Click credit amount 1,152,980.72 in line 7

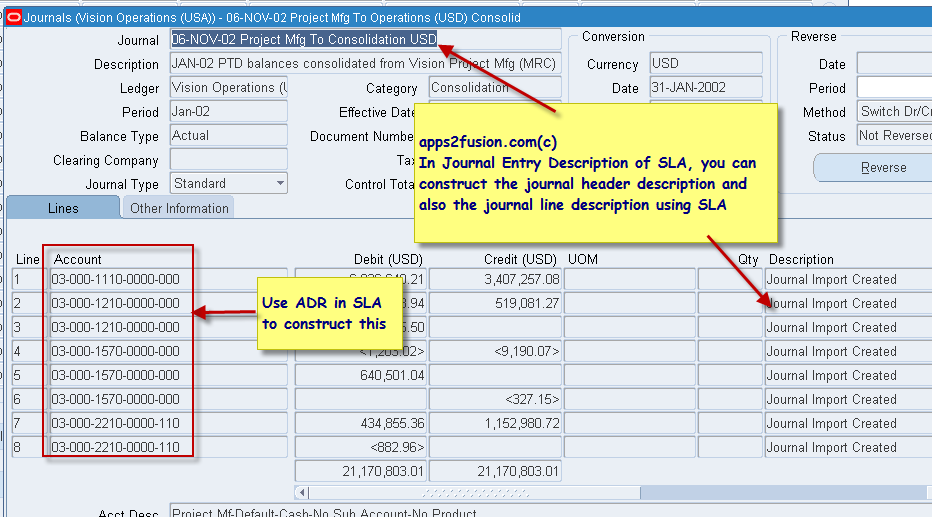click(495, 423)
